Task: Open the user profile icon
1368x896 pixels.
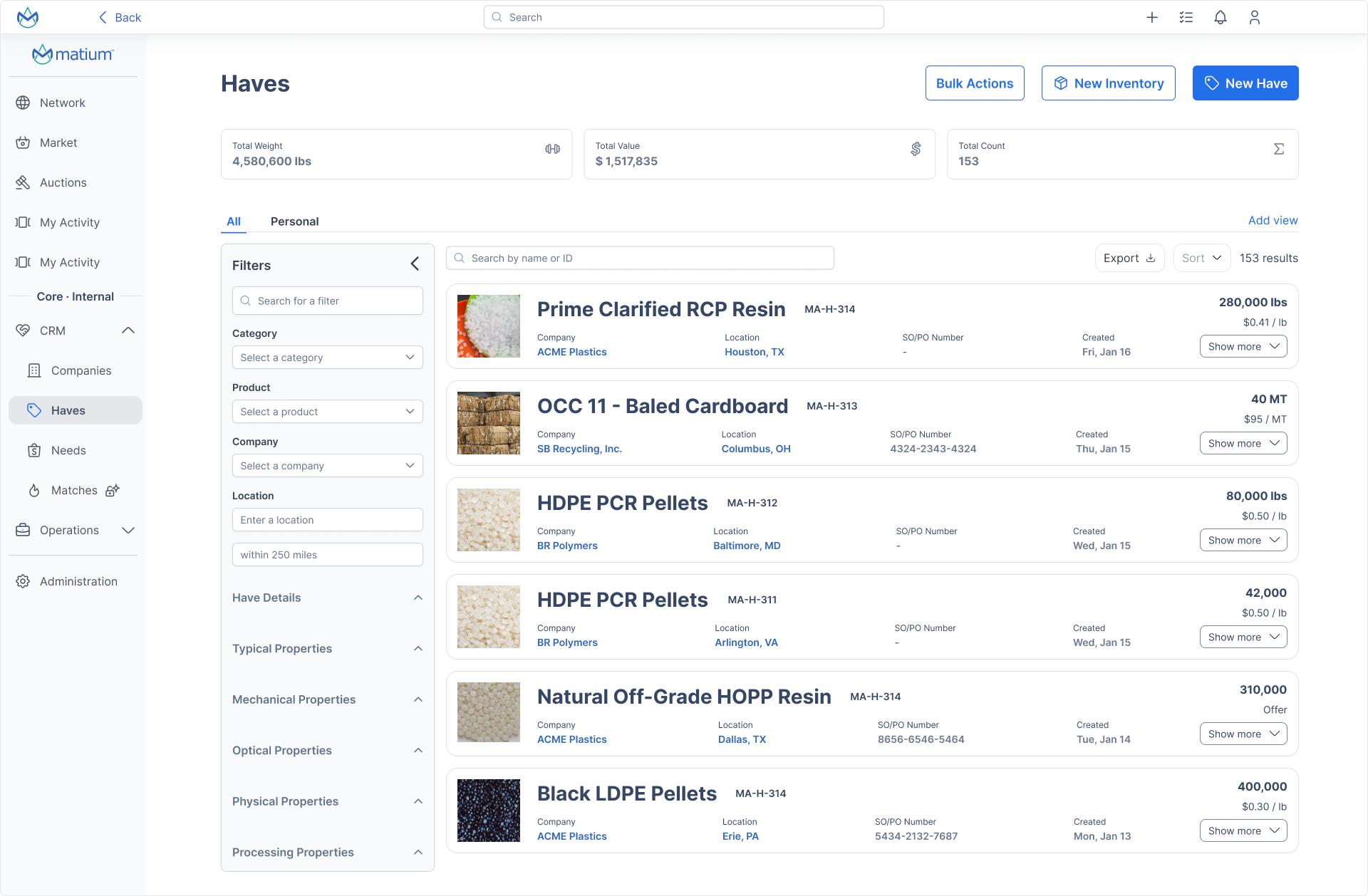Action: (1255, 17)
